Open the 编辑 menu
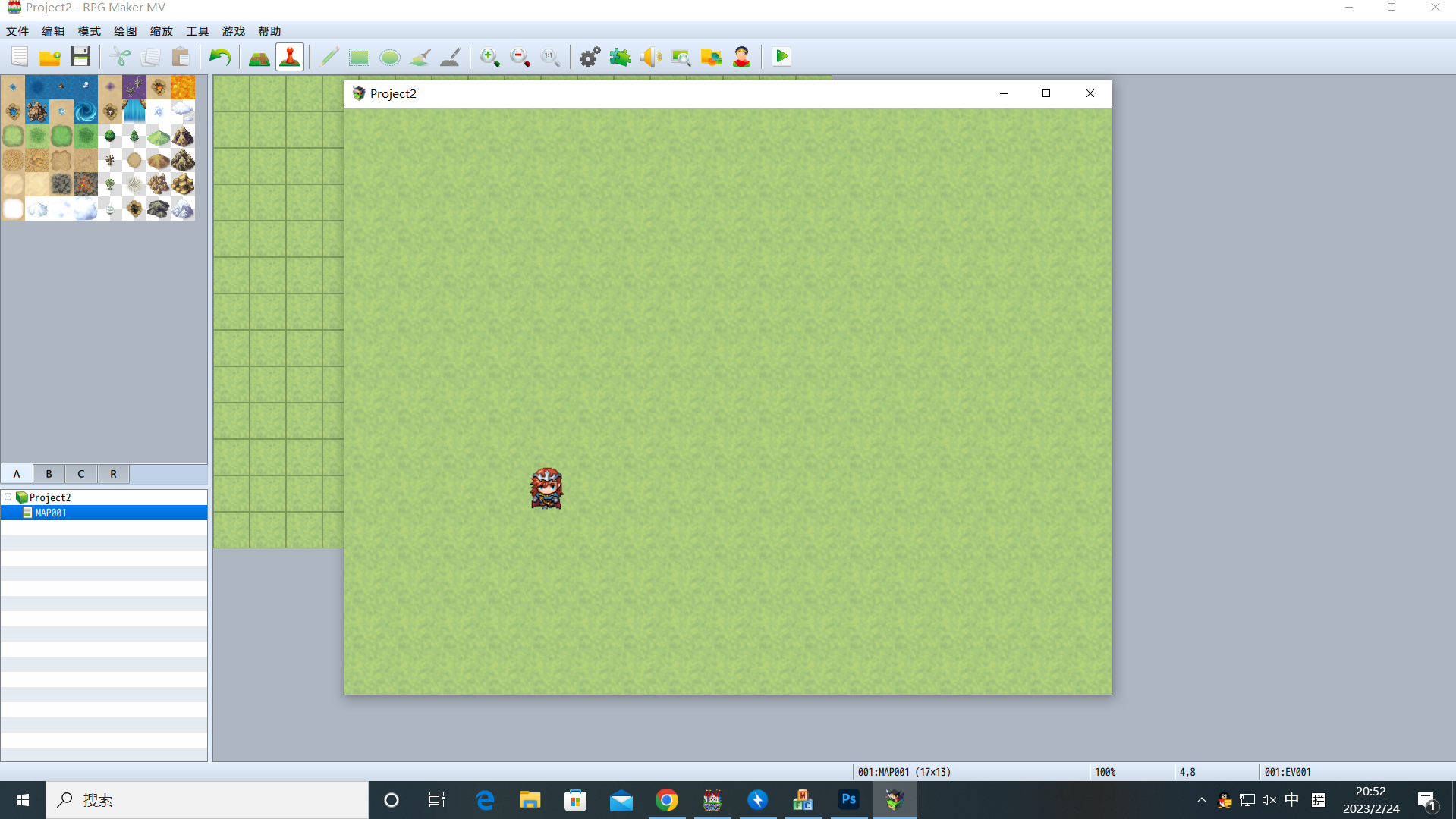This screenshot has width=1456, height=819. pyautogui.click(x=53, y=31)
